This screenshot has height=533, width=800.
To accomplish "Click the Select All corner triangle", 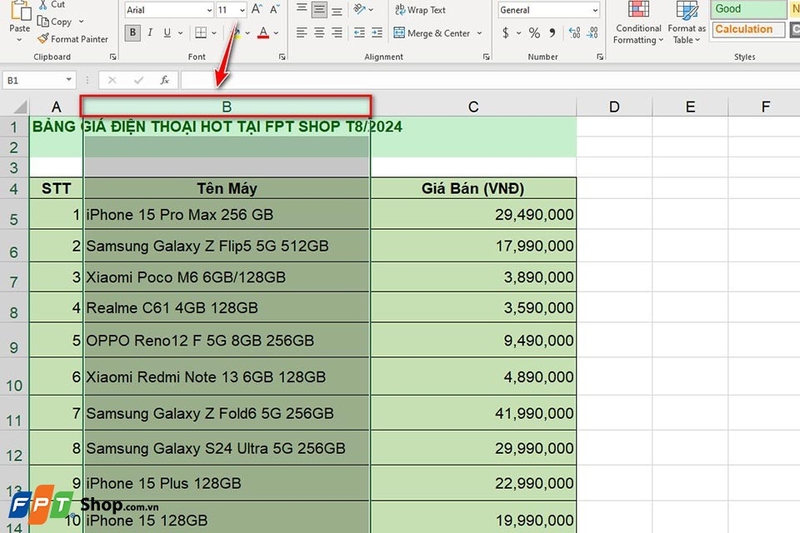I will coord(20,107).
